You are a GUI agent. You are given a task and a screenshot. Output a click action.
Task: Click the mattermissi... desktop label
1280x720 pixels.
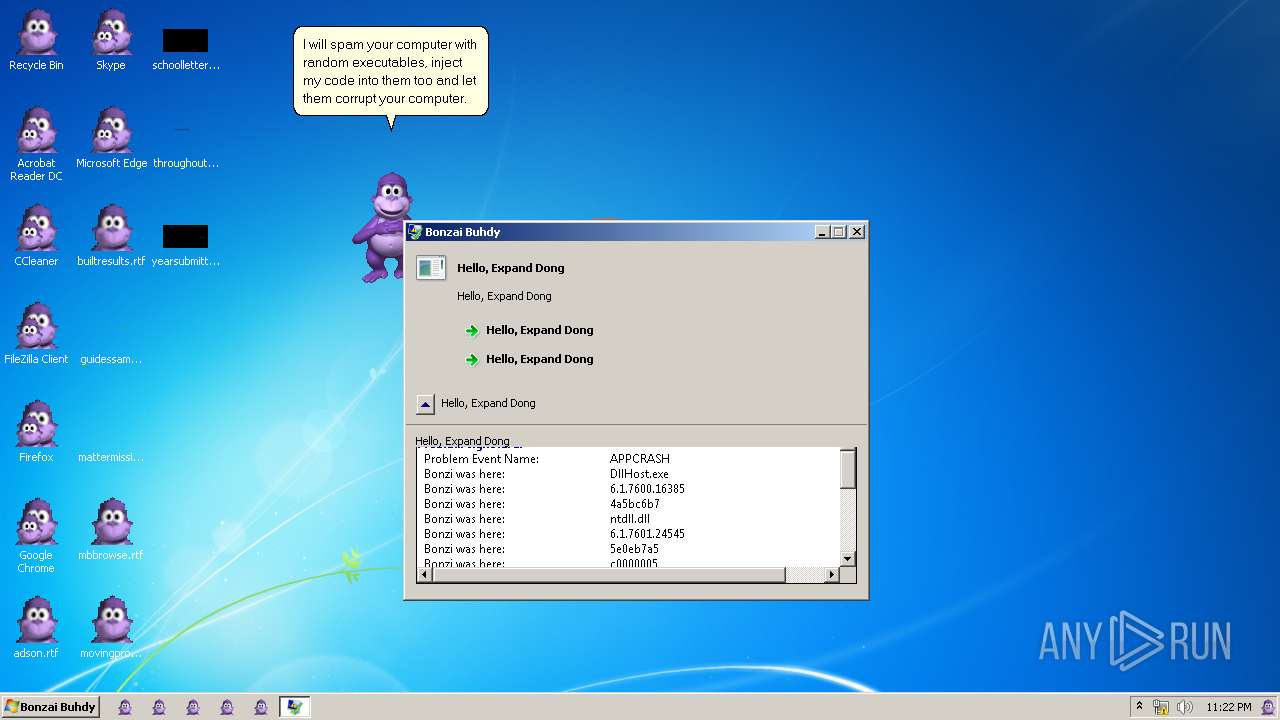111,457
